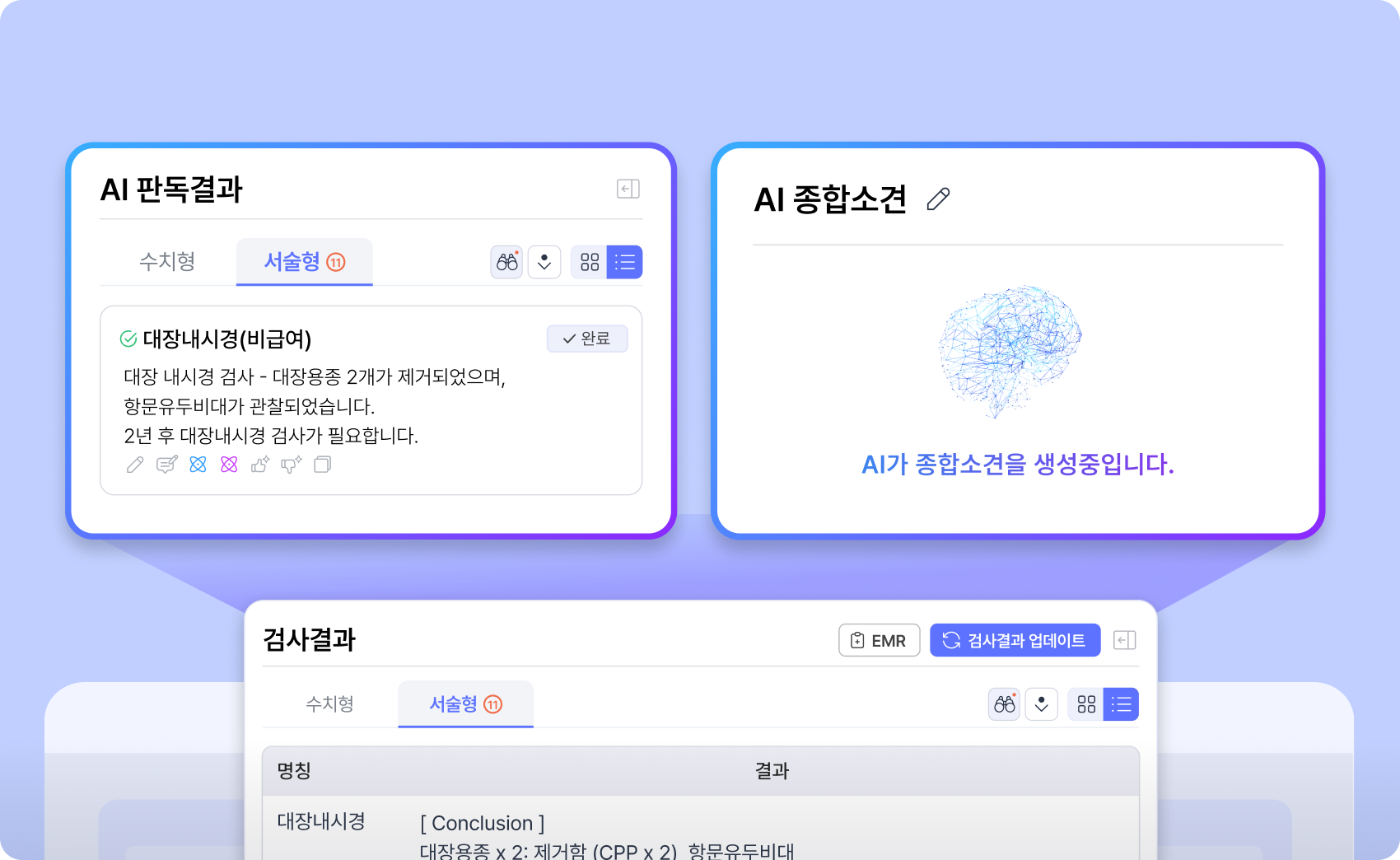Click the binoculars icon in 검사결과
This screenshot has height=860, width=1400.
pos(1005,704)
